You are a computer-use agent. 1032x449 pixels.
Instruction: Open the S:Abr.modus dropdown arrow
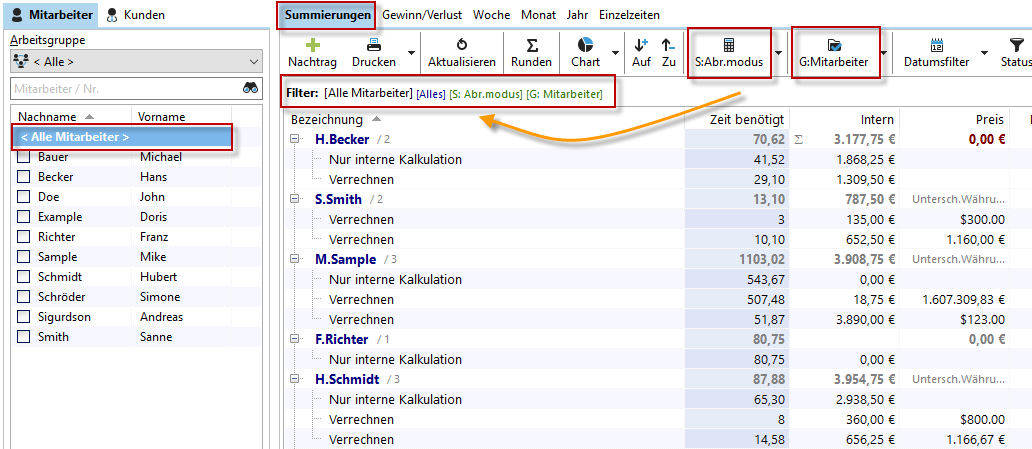pyautogui.click(x=777, y=53)
